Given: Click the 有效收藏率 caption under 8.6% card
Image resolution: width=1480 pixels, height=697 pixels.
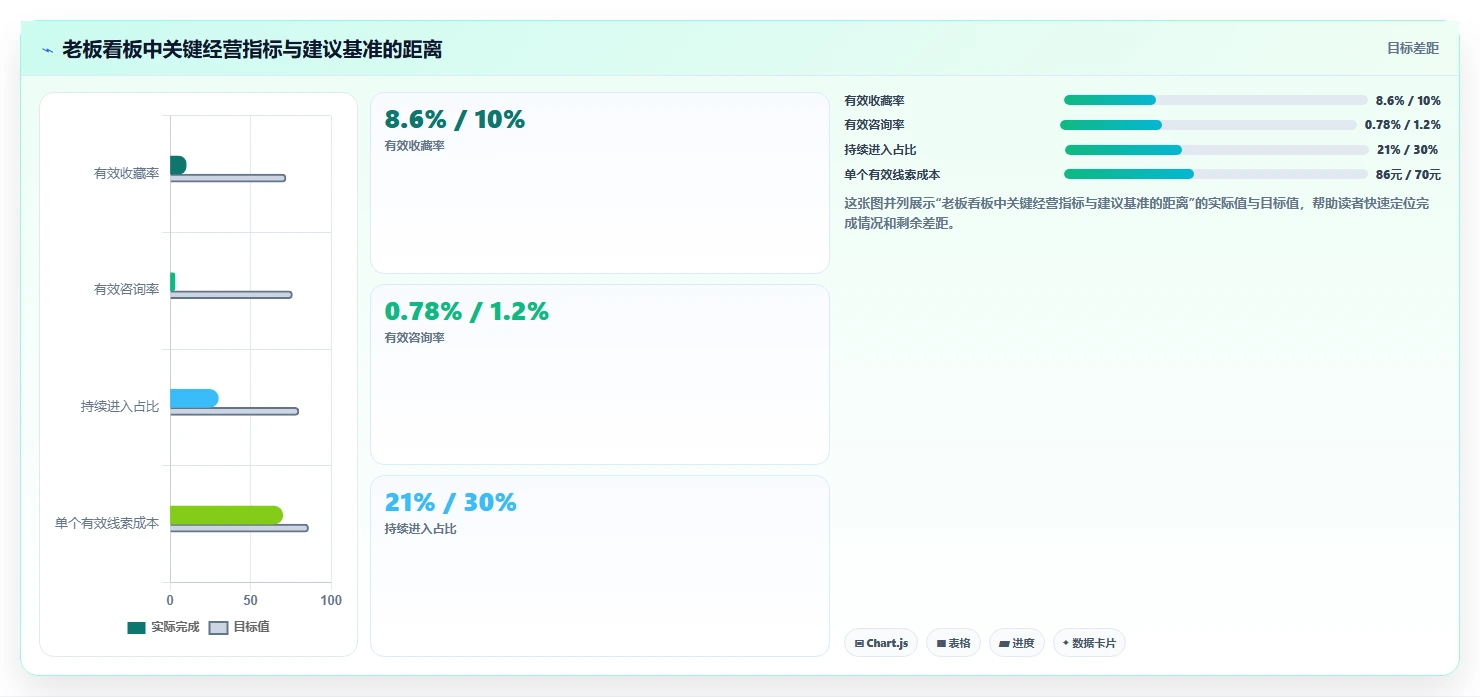Looking at the screenshot, I should tap(415, 145).
